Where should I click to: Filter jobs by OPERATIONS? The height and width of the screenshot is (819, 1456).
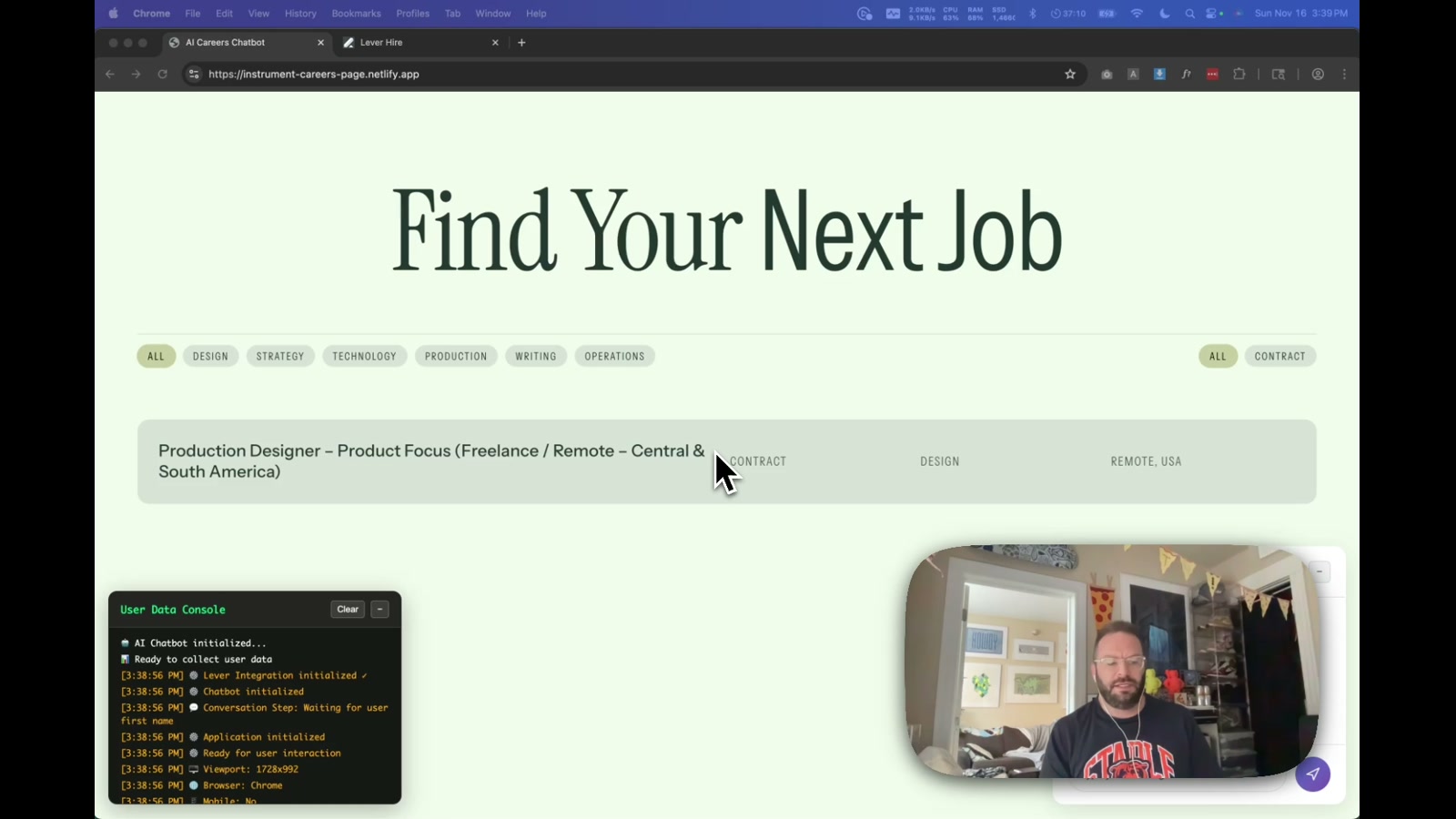pos(614,357)
